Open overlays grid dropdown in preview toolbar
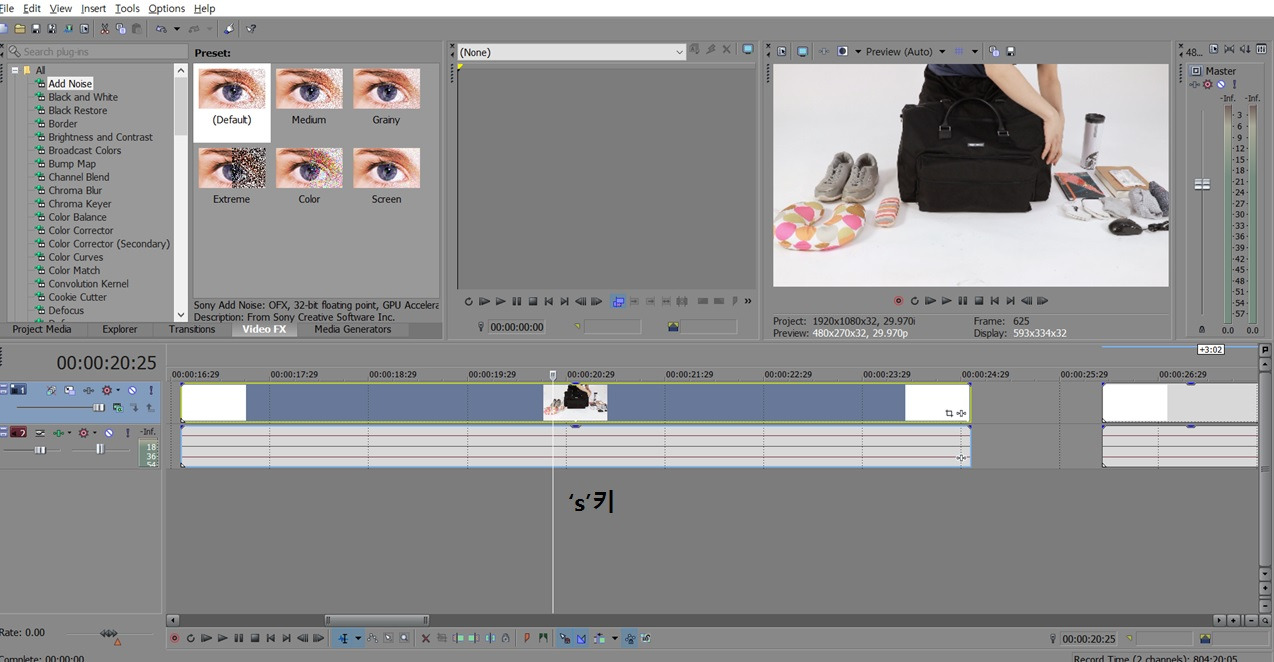Image resolution: width=1274 pixels, height=662 pixels. pos(975,51)
